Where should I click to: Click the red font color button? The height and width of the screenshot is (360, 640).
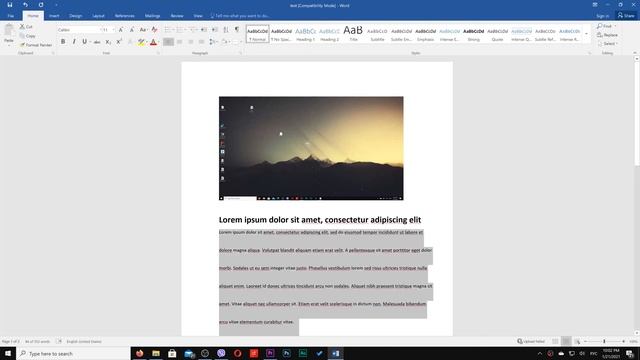click(x=153, y=42)
